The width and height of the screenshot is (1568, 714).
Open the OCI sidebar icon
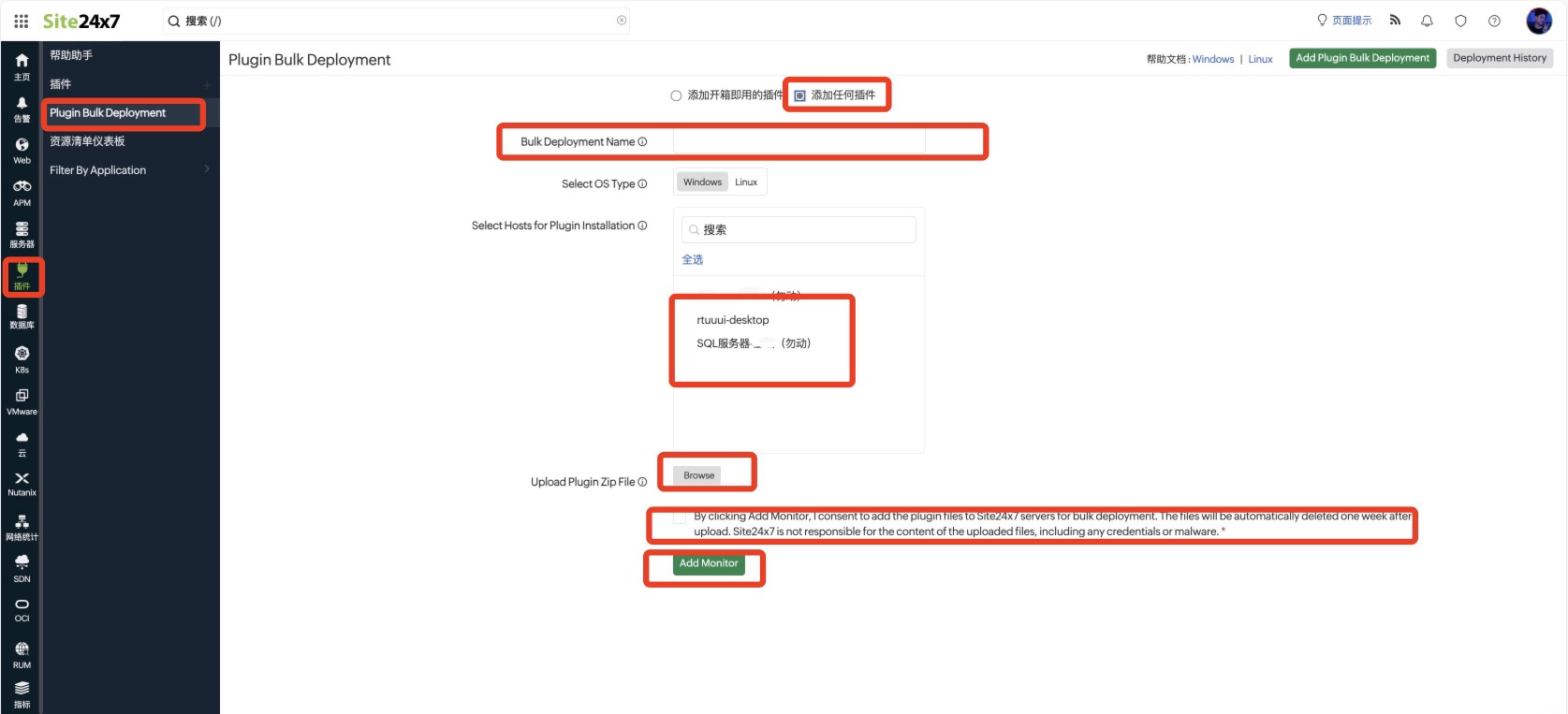click(x=22, y=610)
